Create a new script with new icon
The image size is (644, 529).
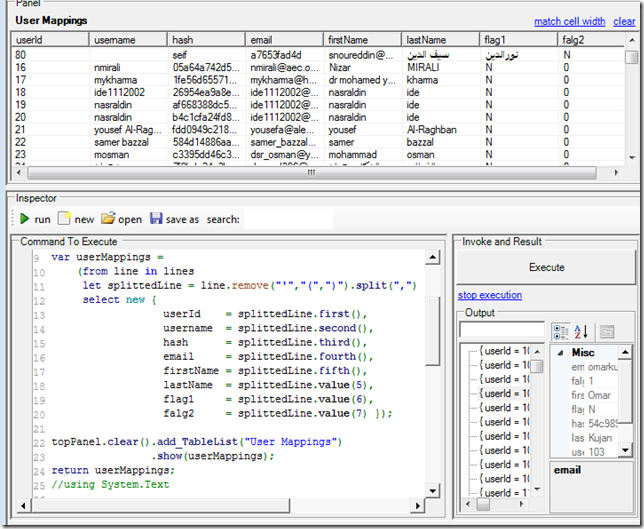[65, 219]
